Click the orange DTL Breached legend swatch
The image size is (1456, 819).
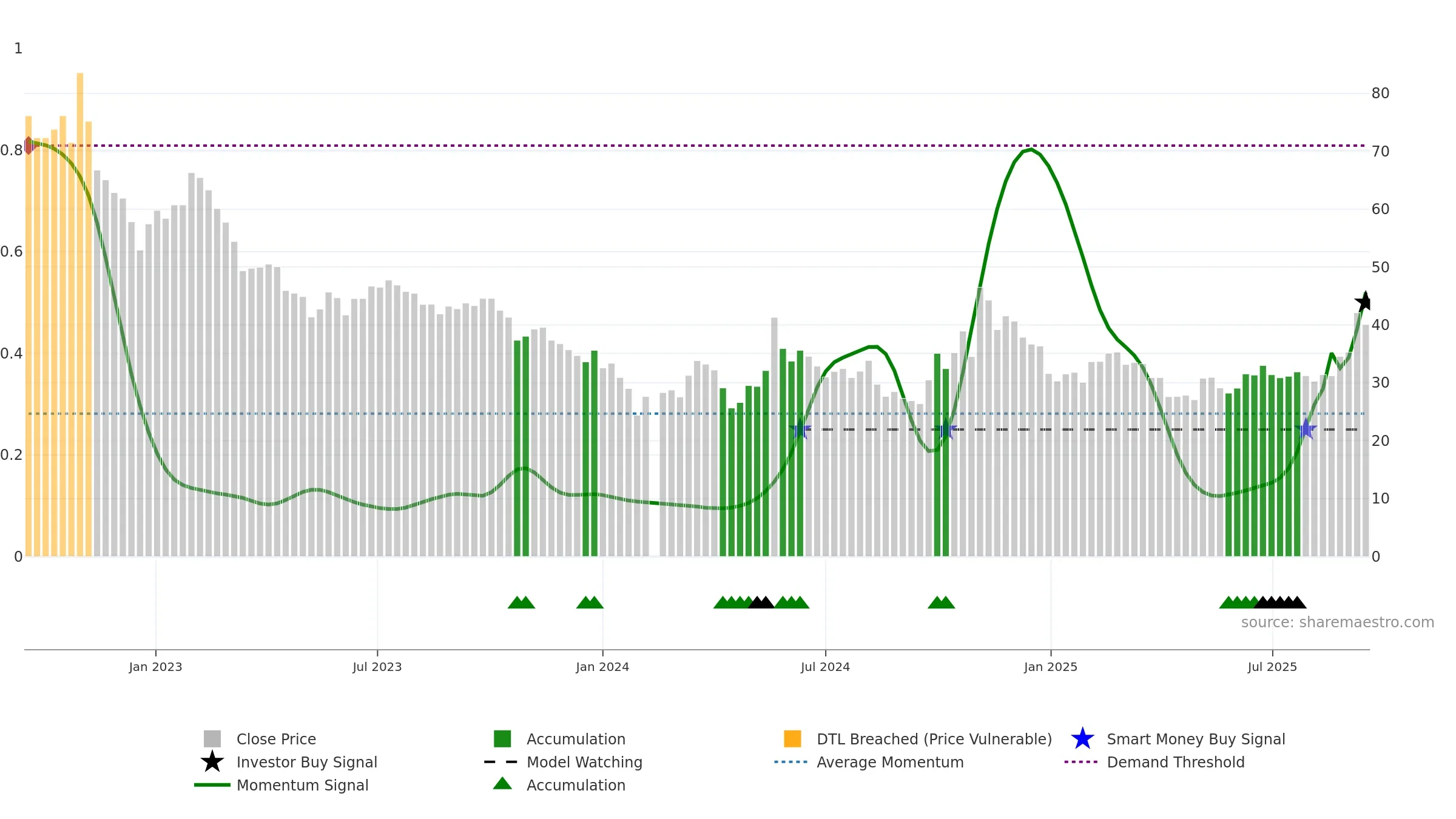[792, 738]
